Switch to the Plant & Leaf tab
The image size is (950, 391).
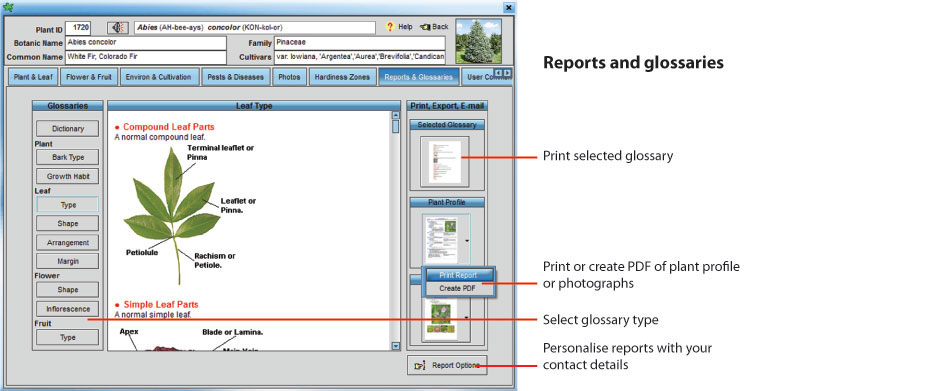pyautogui.click(x=33, y=77)
